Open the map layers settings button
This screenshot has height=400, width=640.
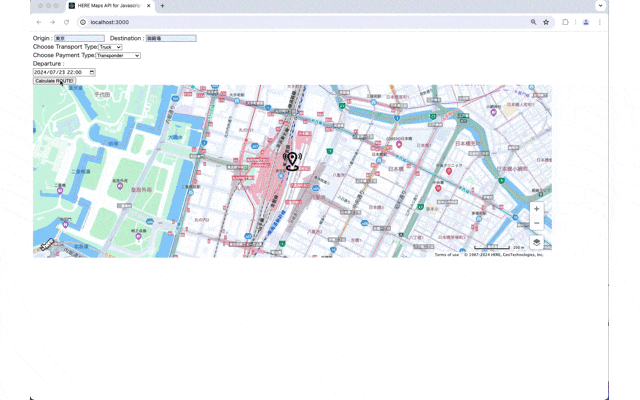point(536,242)
